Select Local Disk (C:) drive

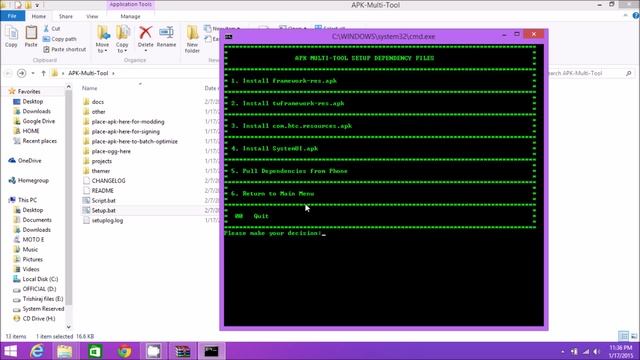click(40, 279)
